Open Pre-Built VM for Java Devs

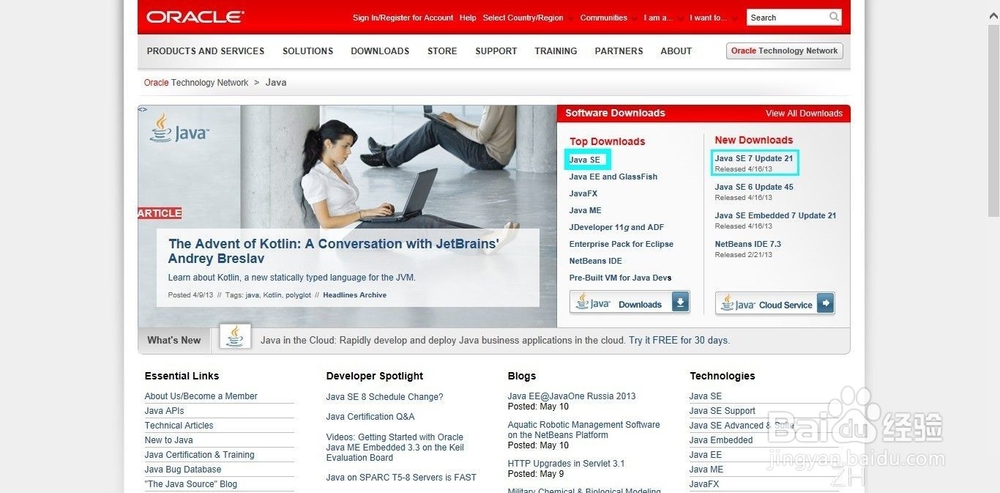(x=620, y=278)
